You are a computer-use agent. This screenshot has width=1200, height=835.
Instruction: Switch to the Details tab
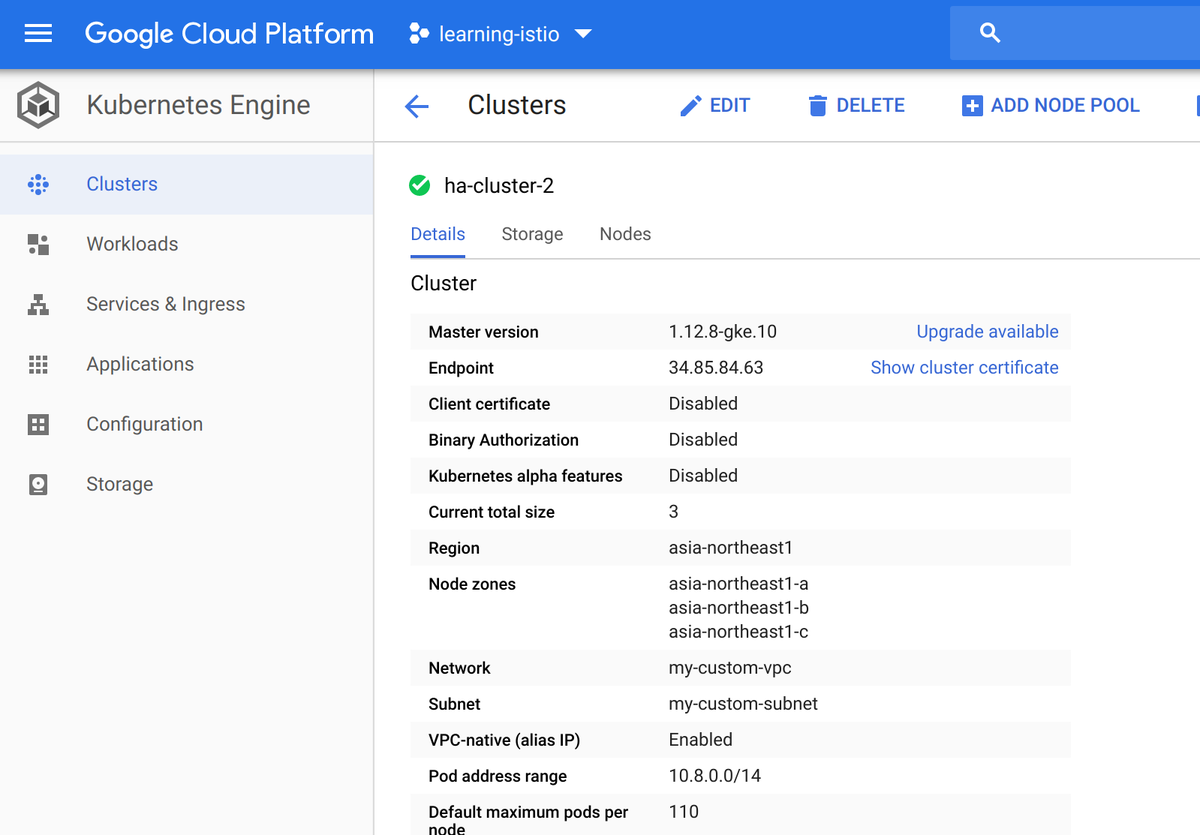click(x=438, y=234)
